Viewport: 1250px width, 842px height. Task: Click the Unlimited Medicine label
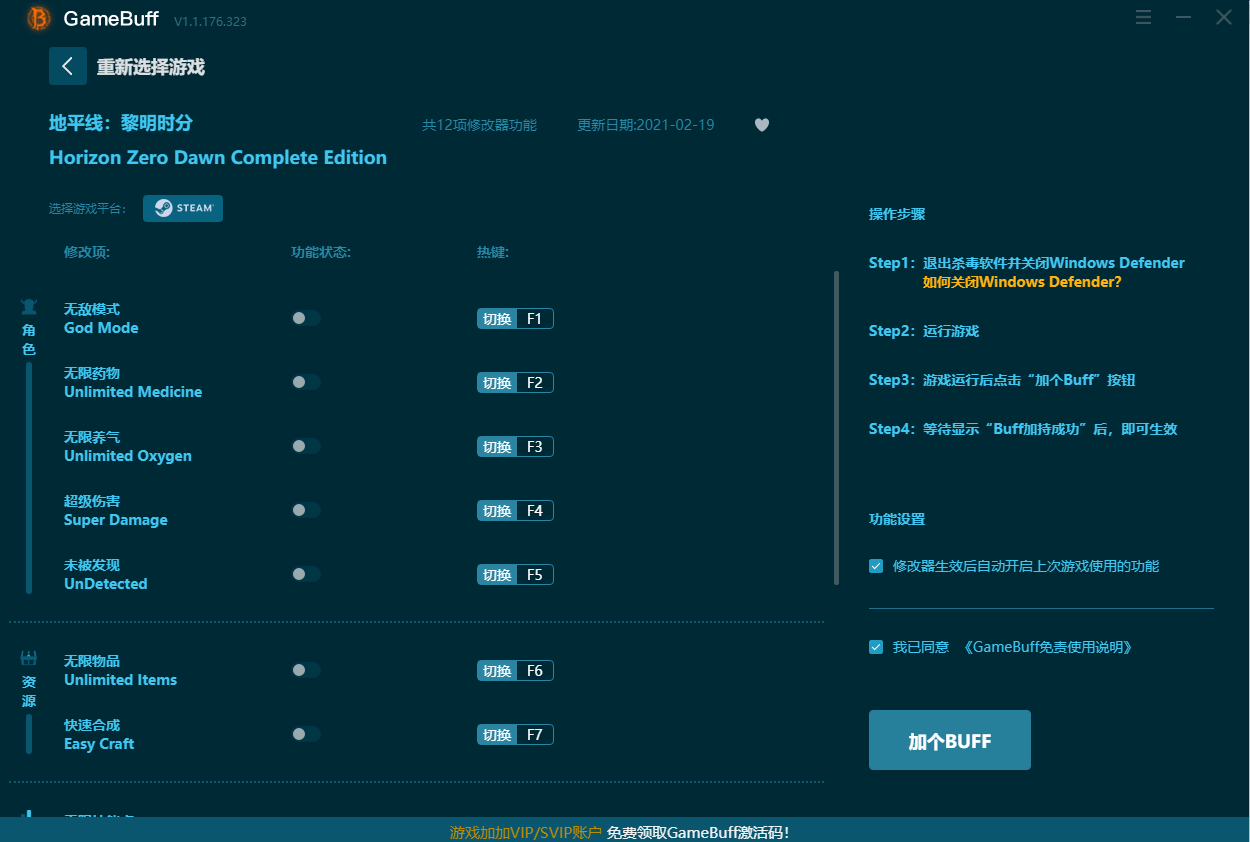pos(133,392)
